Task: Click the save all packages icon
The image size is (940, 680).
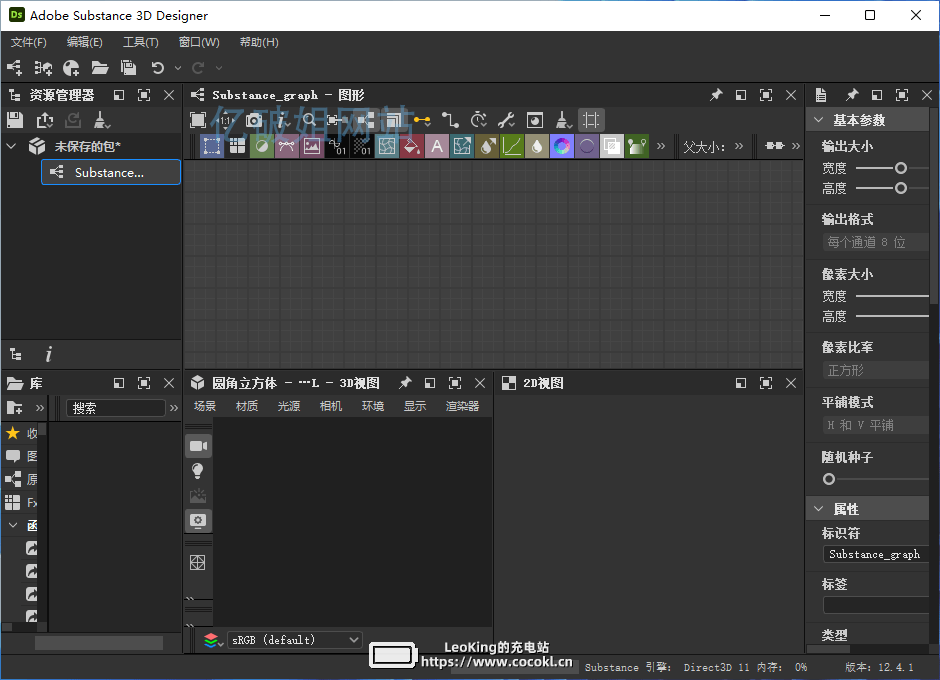Action: click(x=128, y=68)
